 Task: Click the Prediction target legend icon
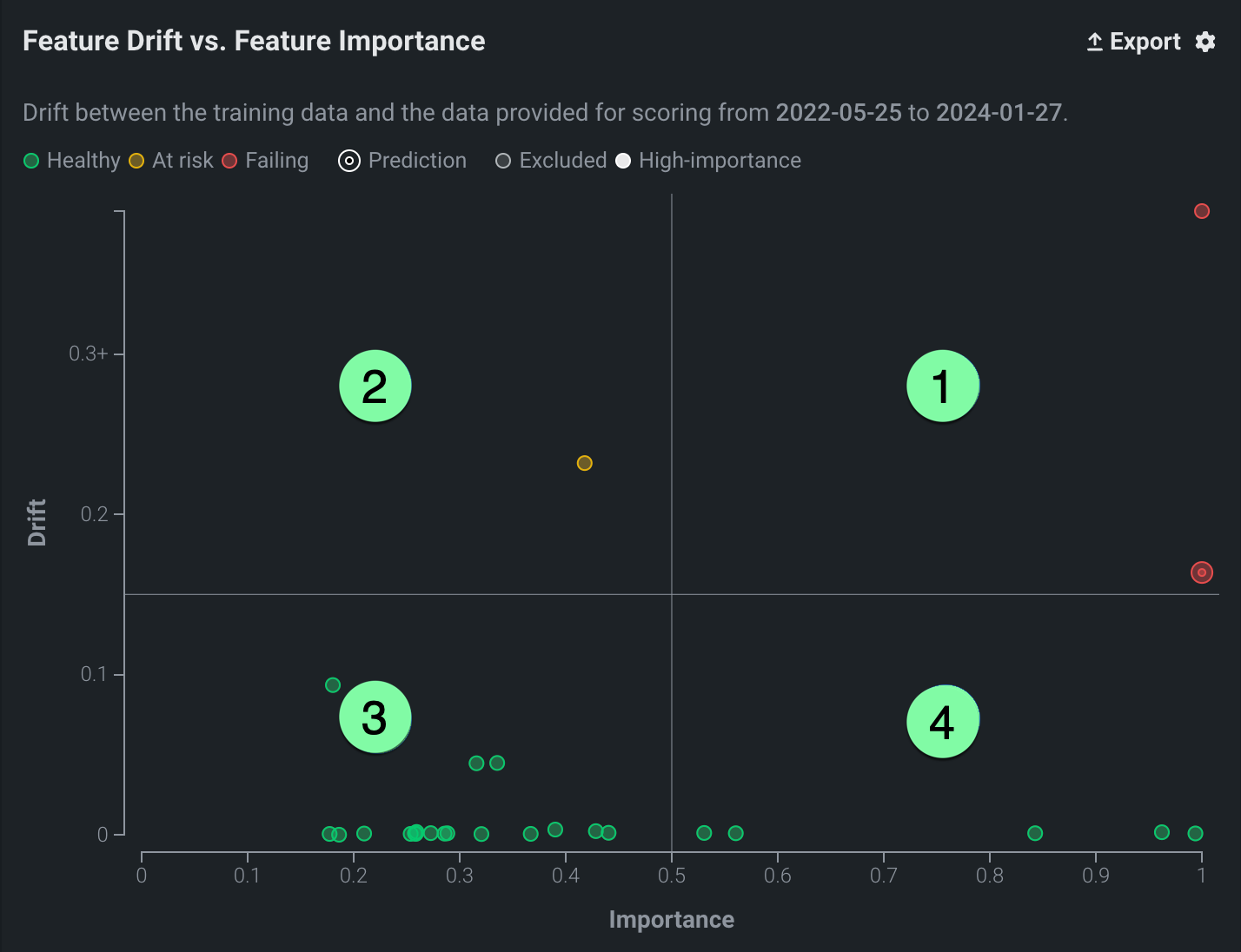349,161
